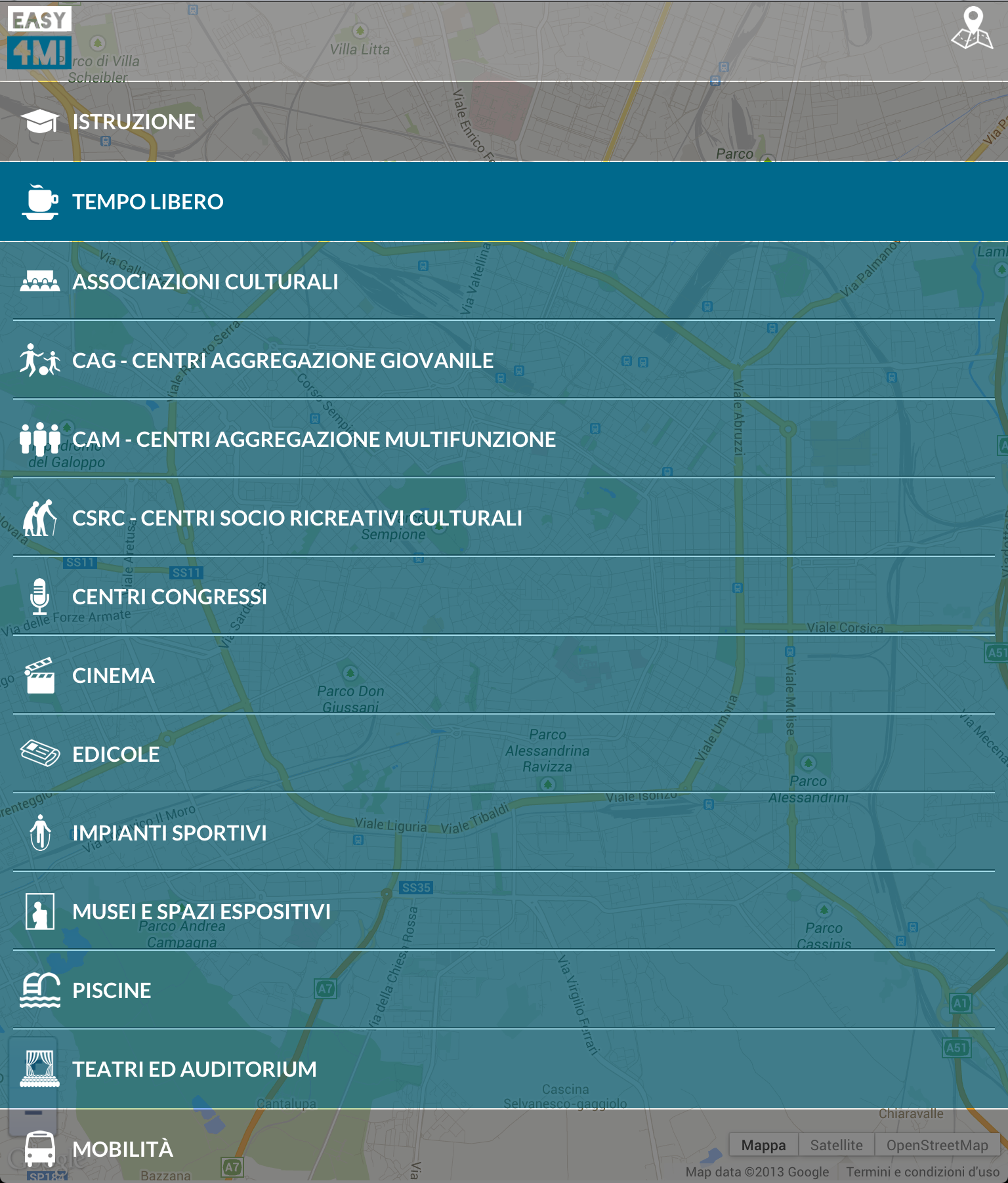Screen dimensions: 1008x1183
Task: Choose the Cinema entry
Action: pos(504,675)
